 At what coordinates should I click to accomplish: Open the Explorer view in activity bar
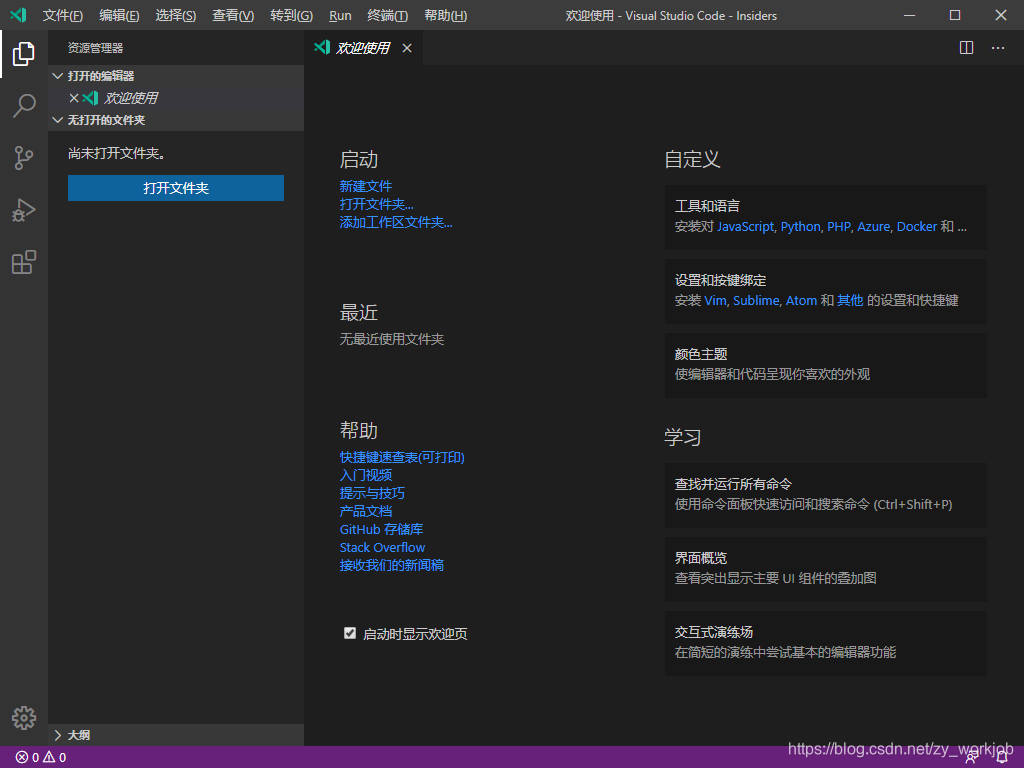pyautogui.click(x=24, y=54)
